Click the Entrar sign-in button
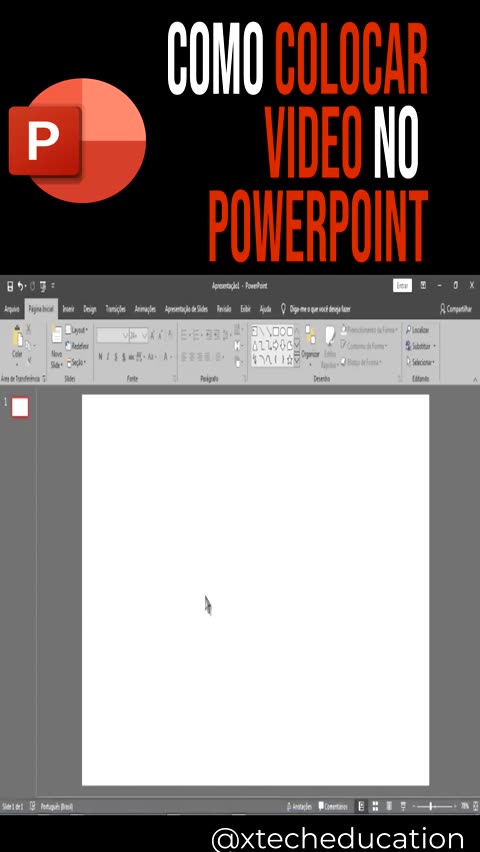This screenshot has height=852, width=480. (402, 286)
